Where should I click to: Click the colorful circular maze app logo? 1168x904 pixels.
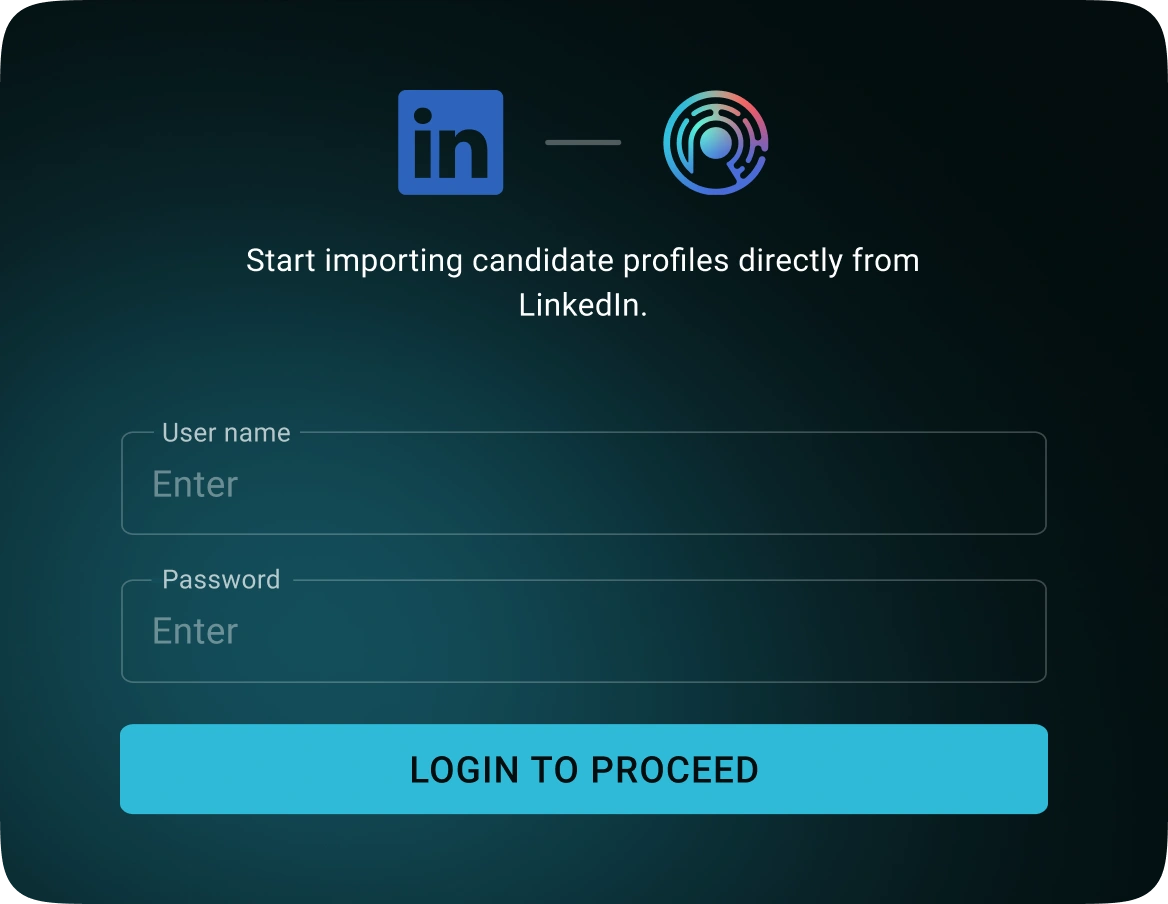pos(716,142)
